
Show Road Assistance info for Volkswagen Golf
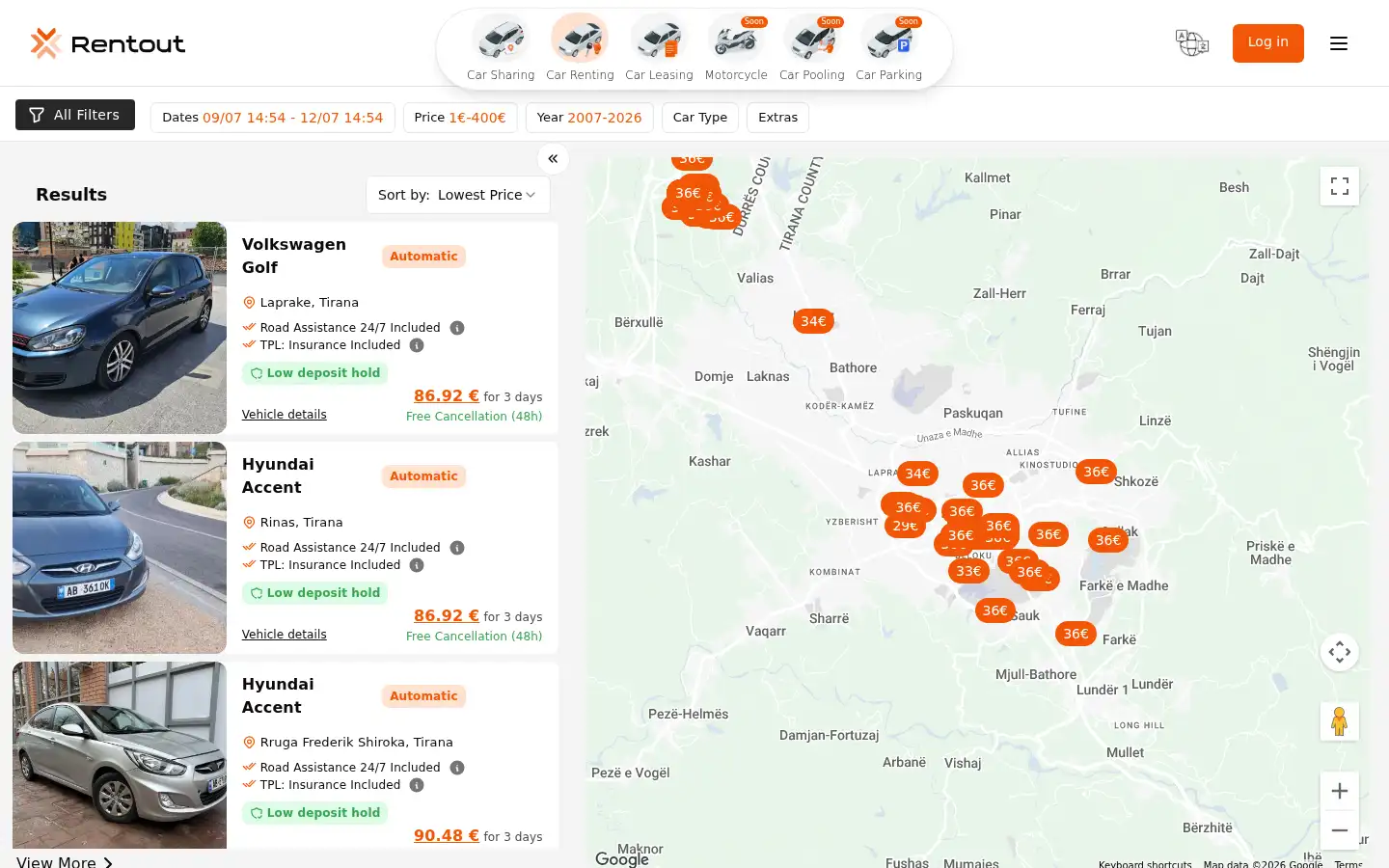pos(457,328)
